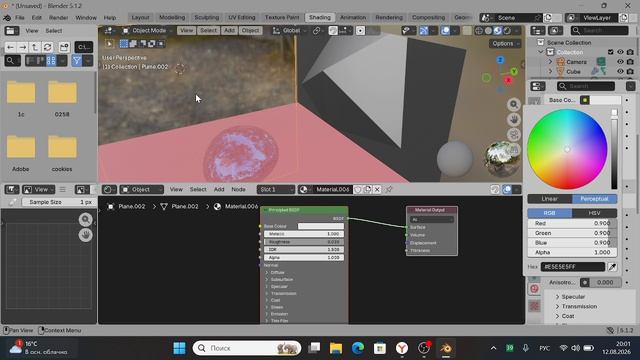The width and height of the screenshot is (640, 360).
Task: Open the Windows Start menu
Action: point(179,348)
